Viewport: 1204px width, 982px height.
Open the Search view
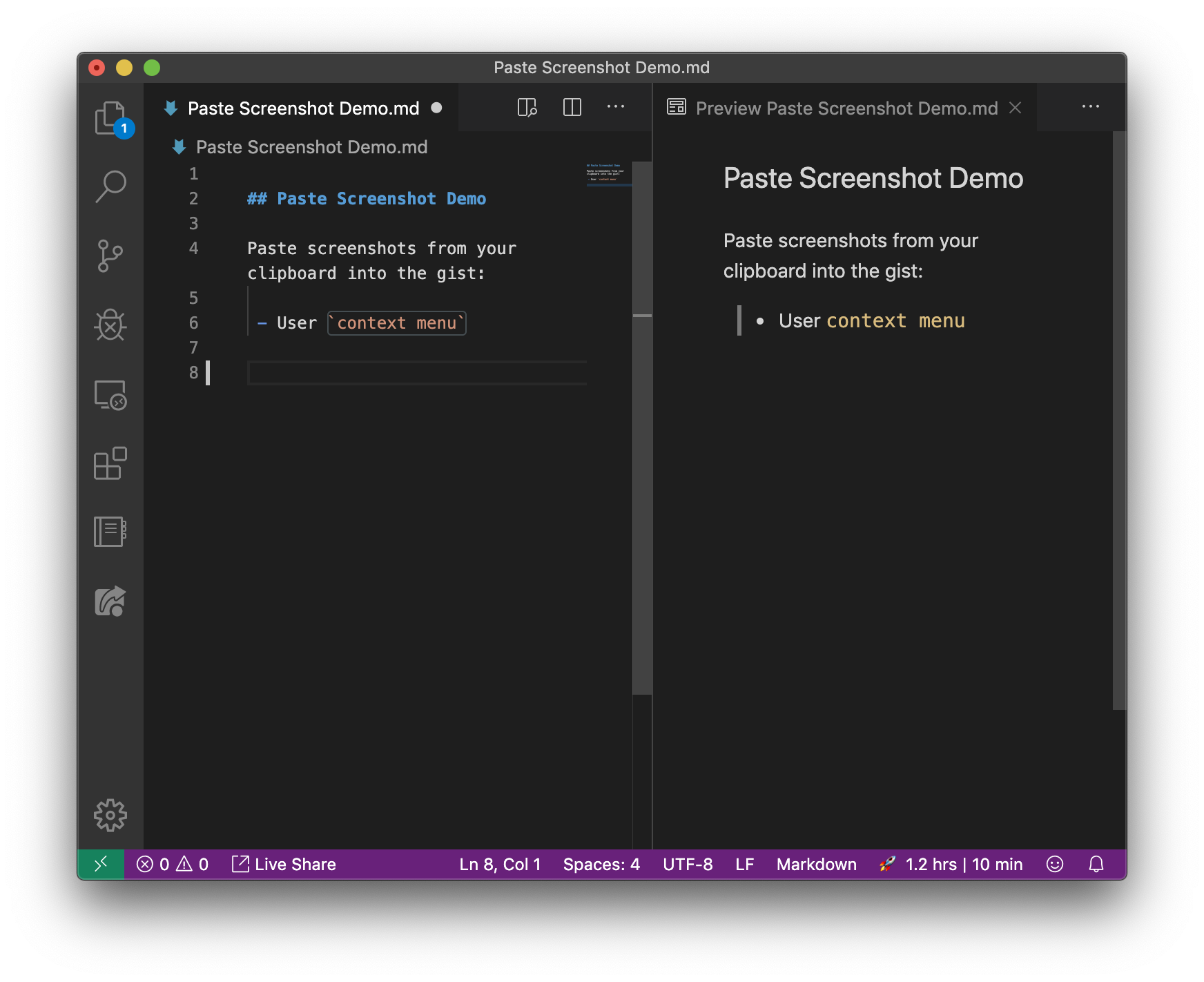[x=110, y=186]
